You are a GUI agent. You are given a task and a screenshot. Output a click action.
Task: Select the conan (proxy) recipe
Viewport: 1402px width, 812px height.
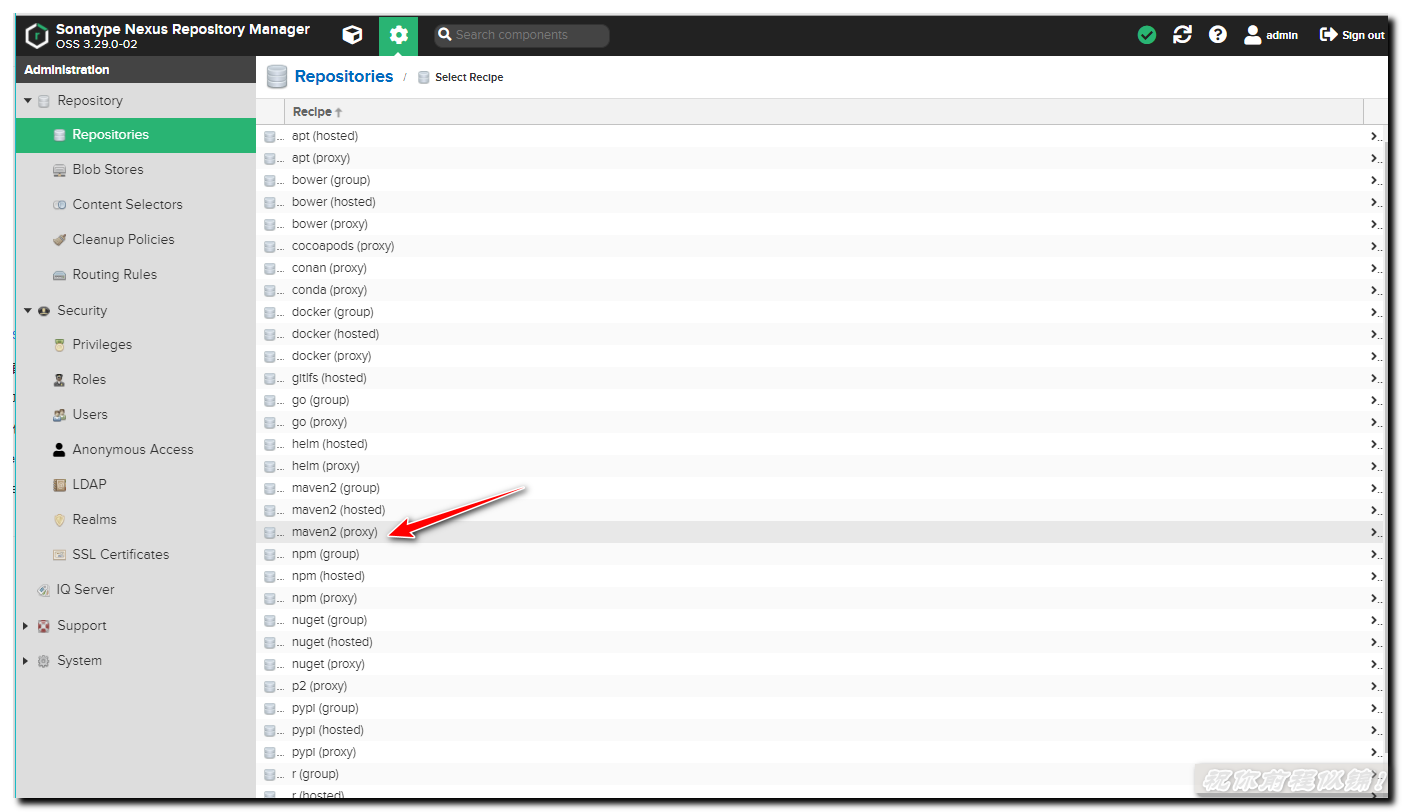(x=822, y=268)
